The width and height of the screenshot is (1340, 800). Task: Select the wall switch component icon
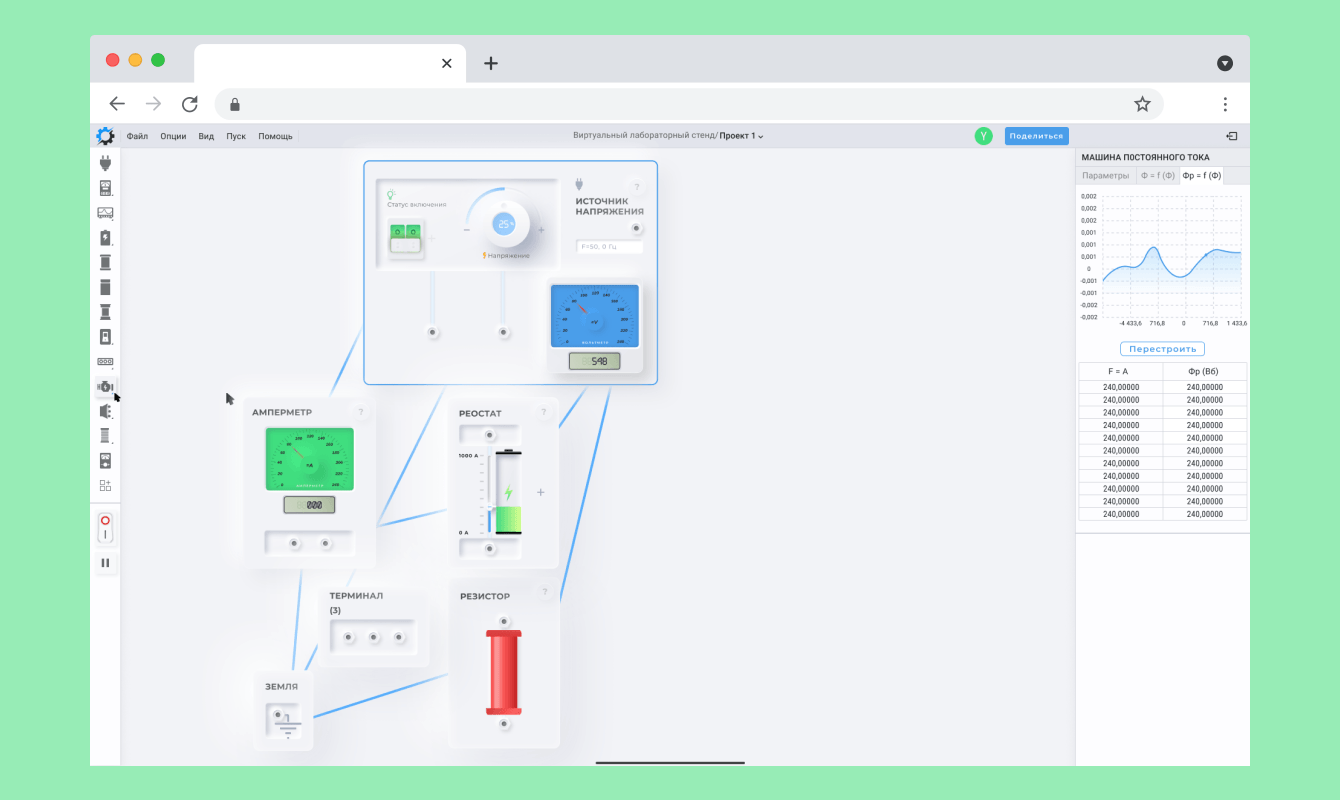point(105,337)
